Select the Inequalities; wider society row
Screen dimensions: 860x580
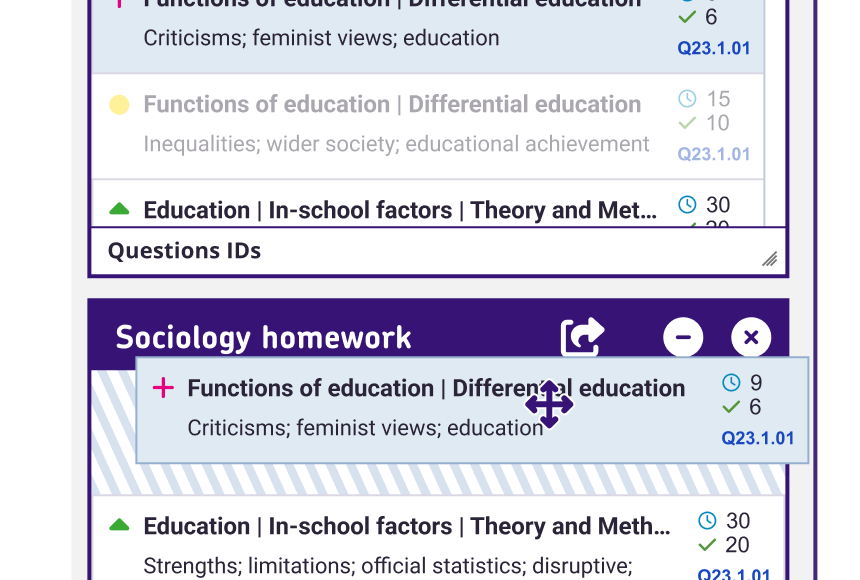(x=396, y=144)
